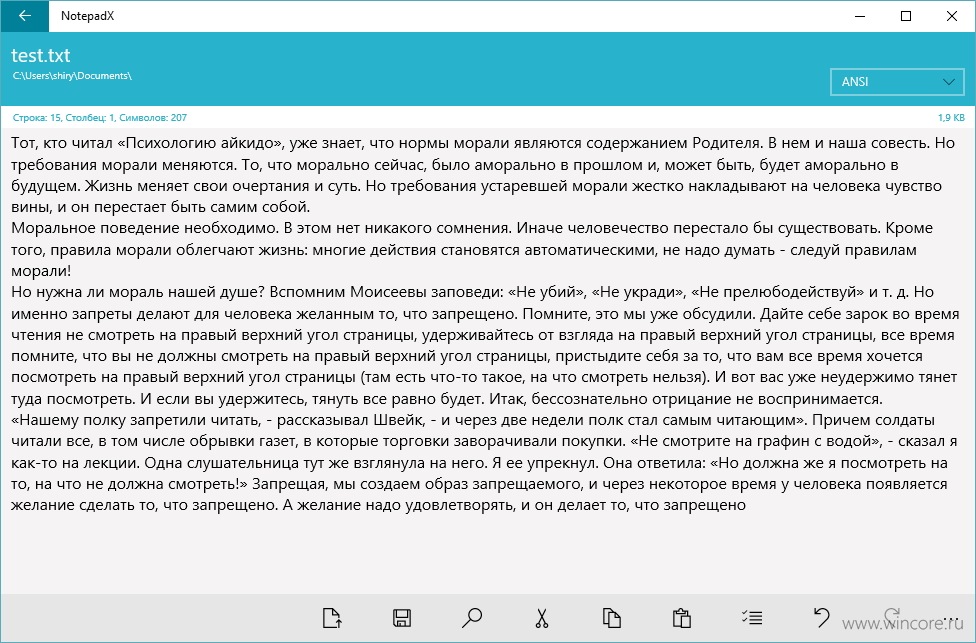Save the file with the floppy disk icon
Screen dimensions: 976x643
pos(402,618)
